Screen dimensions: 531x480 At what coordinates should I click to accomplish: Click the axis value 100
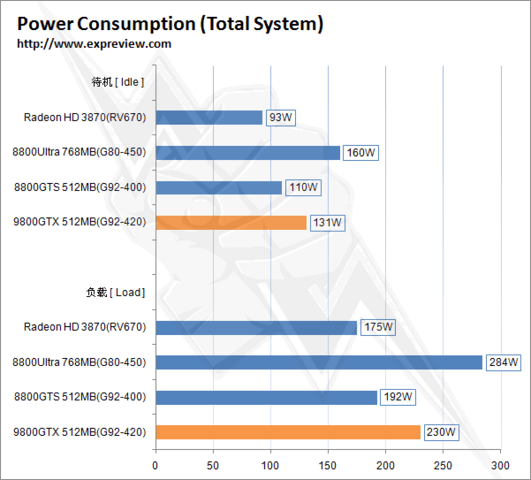(x=270, y=466)
